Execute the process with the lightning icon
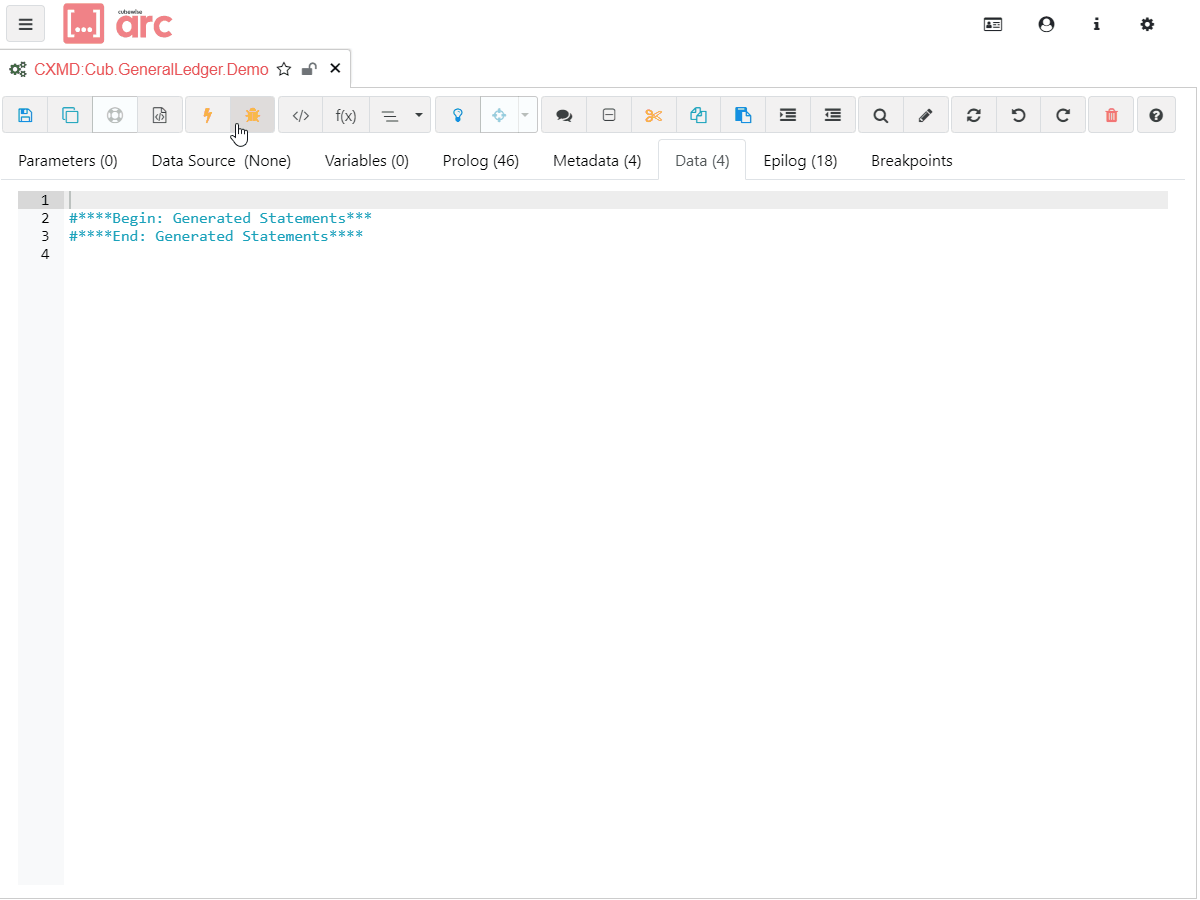 208,115
